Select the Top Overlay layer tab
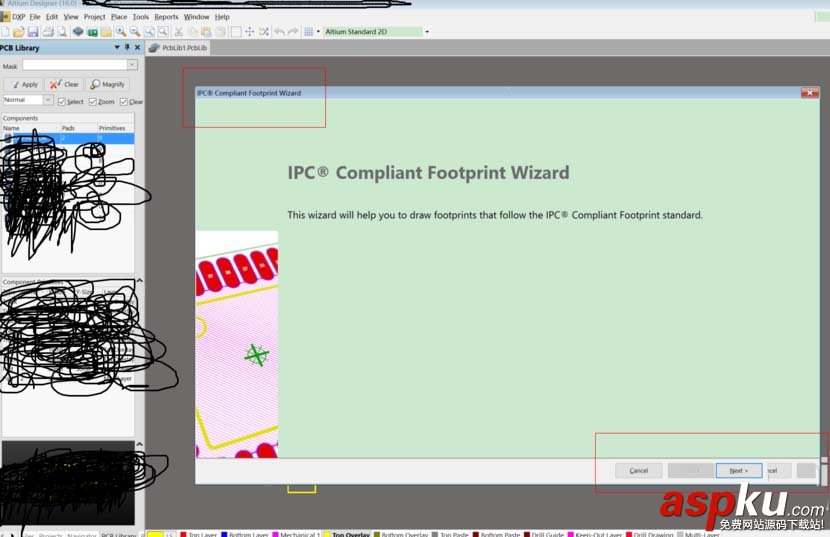830x537 pixels. [x=347, y=534]
